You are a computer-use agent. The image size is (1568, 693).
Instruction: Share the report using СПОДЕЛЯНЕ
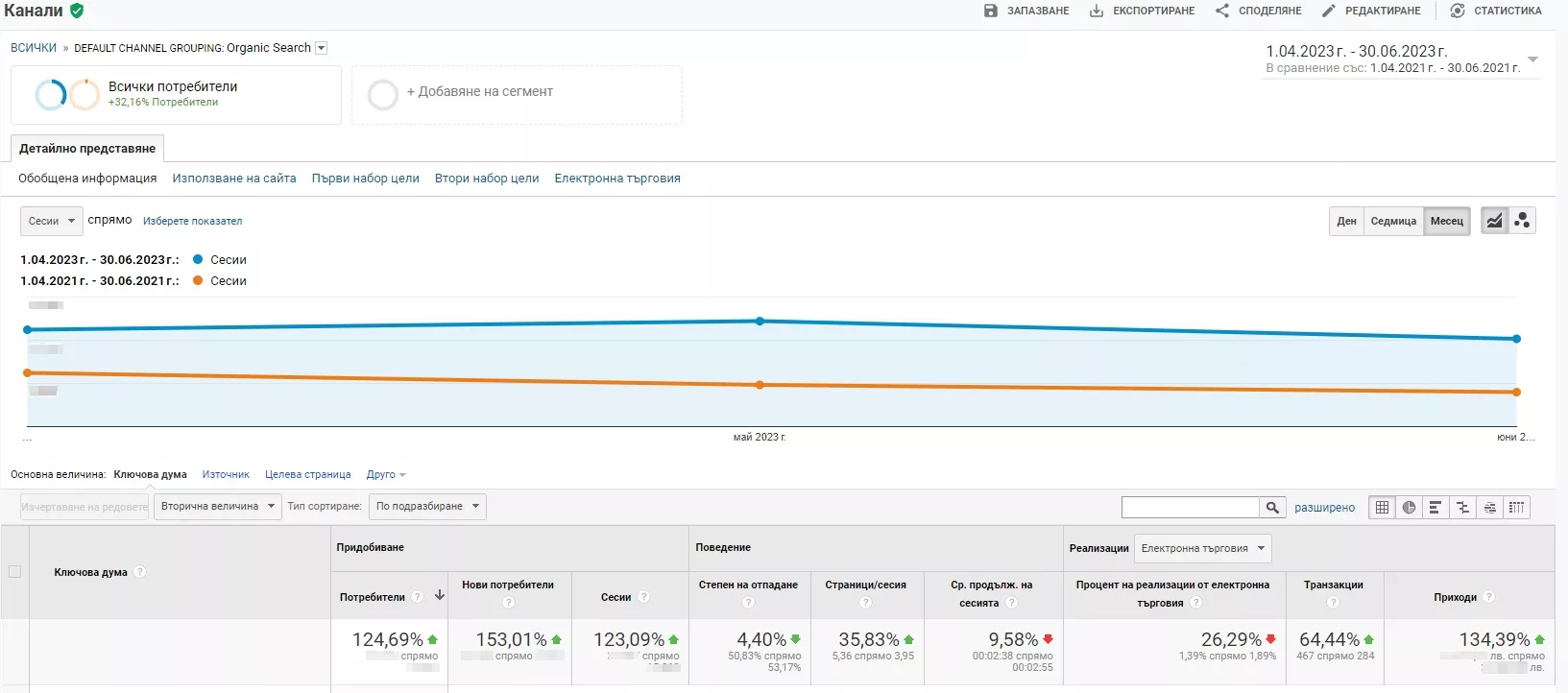click(1258, 11)
